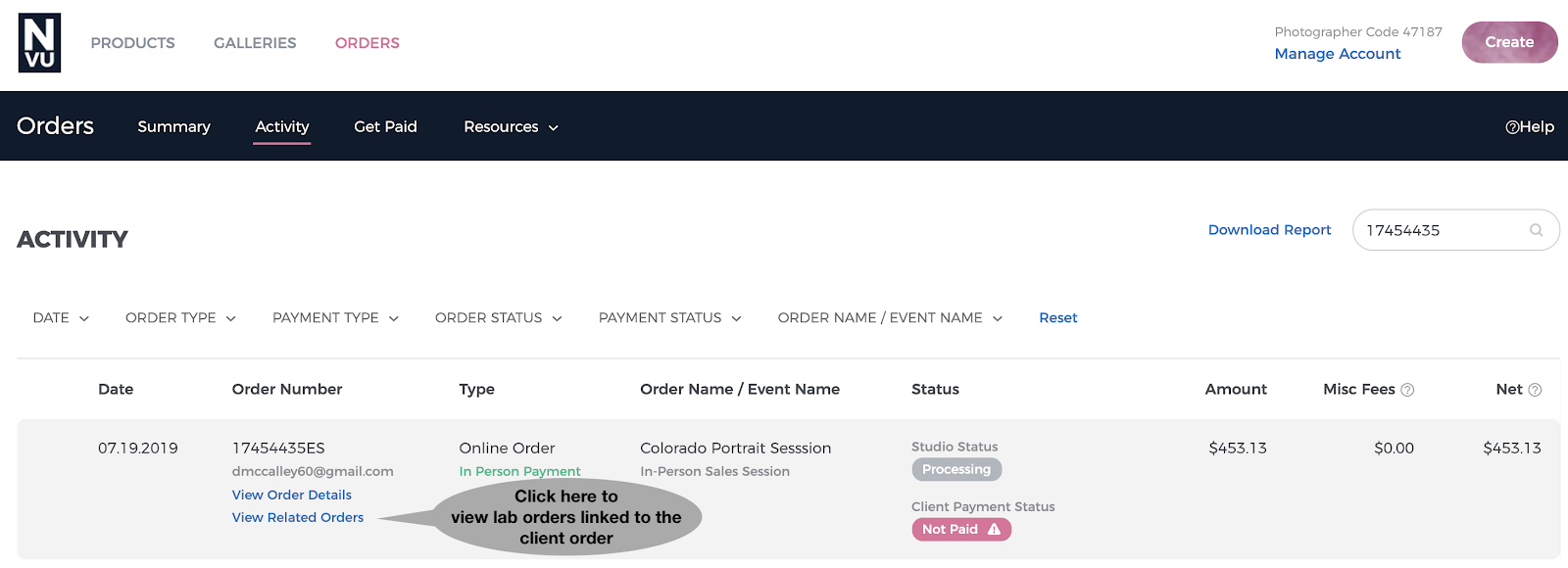Open the View Related Orders link
The width and height of the screenshot is (1568, 568).
coord(298,517)
